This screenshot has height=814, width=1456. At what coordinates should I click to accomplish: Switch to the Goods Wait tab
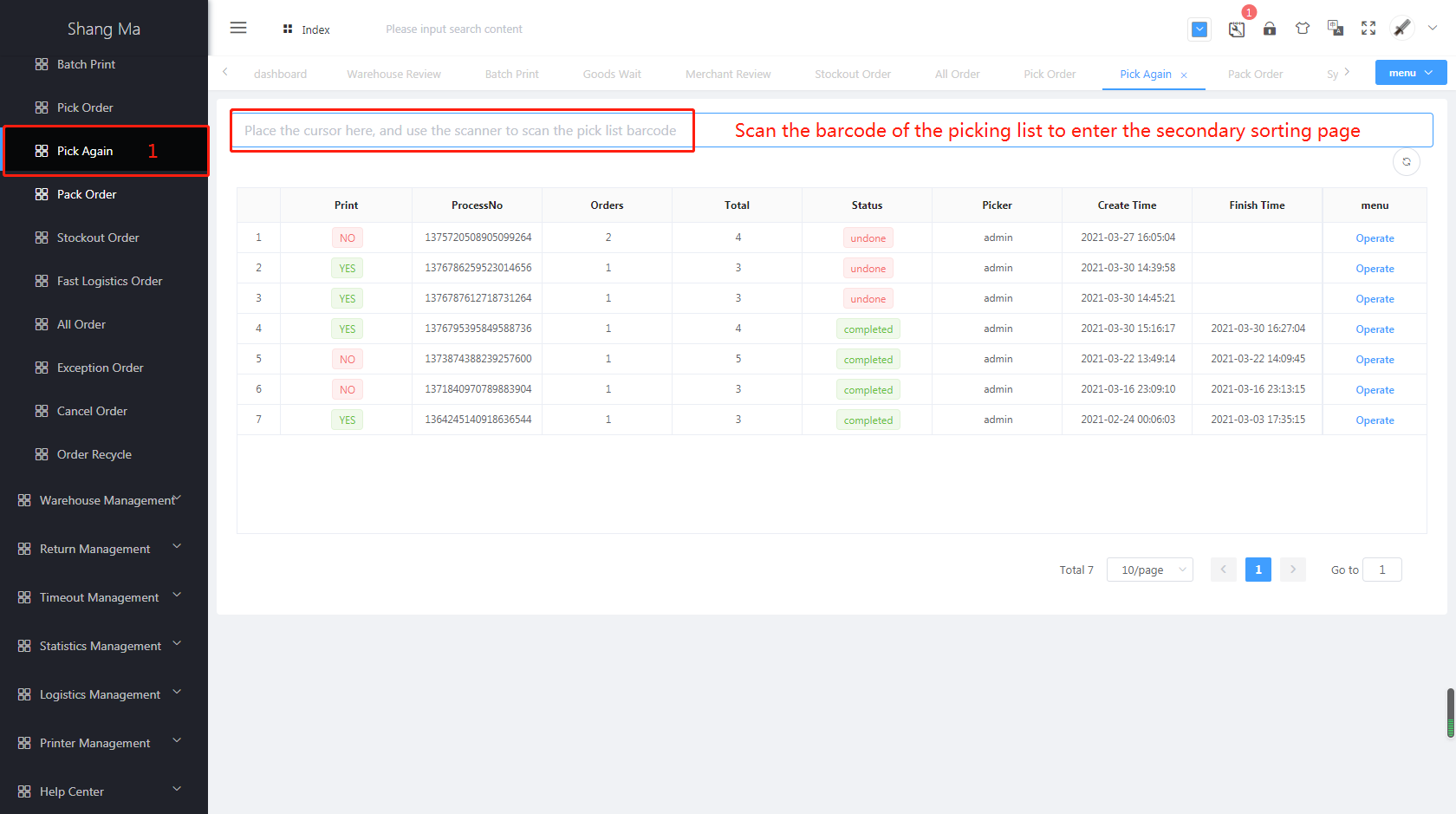(612, 75)
